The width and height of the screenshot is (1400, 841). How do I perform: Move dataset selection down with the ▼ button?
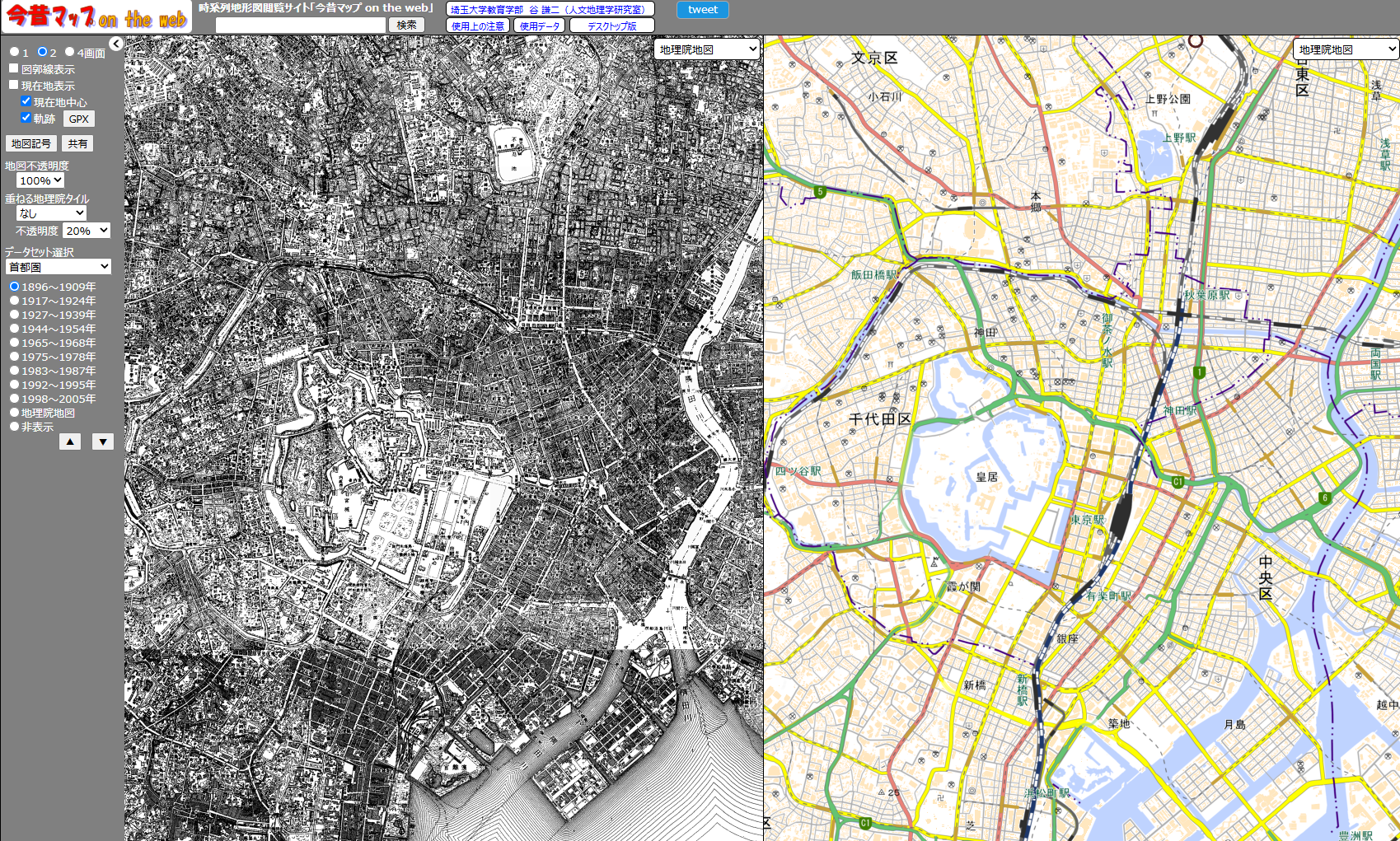[102, 442]
